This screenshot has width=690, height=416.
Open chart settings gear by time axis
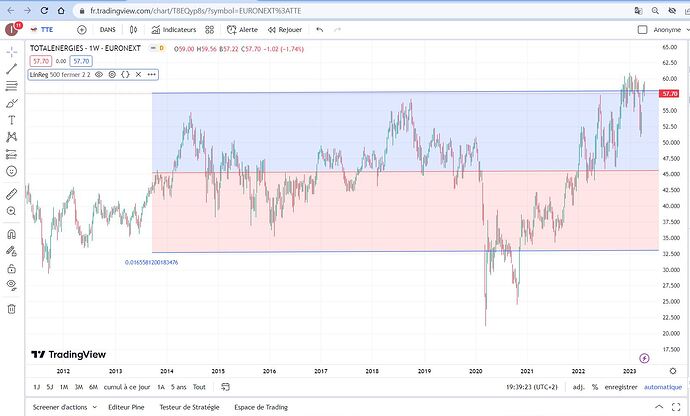[x=672, y=371]
